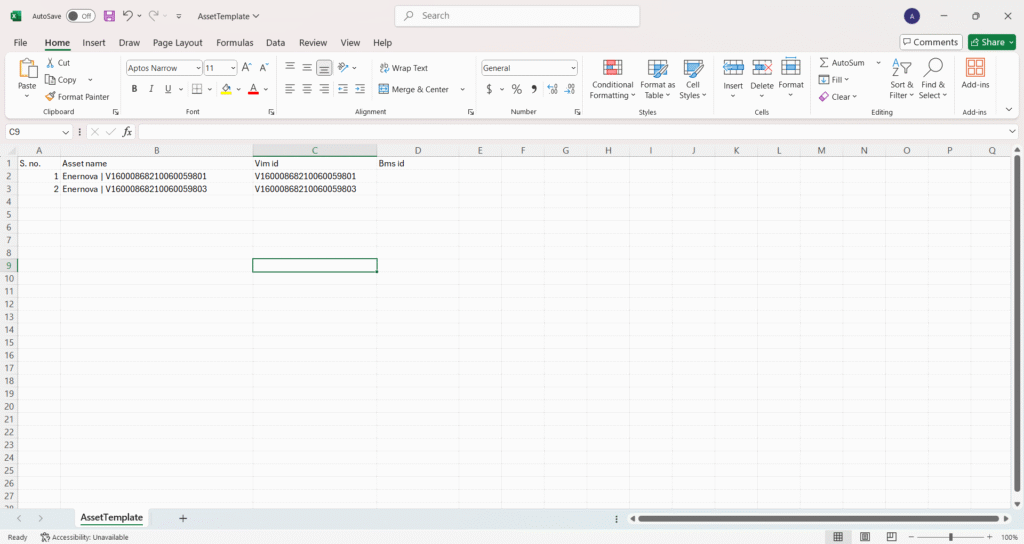
Task: Open the Formulas ribbon tab
Action: [x=234, y=43]
